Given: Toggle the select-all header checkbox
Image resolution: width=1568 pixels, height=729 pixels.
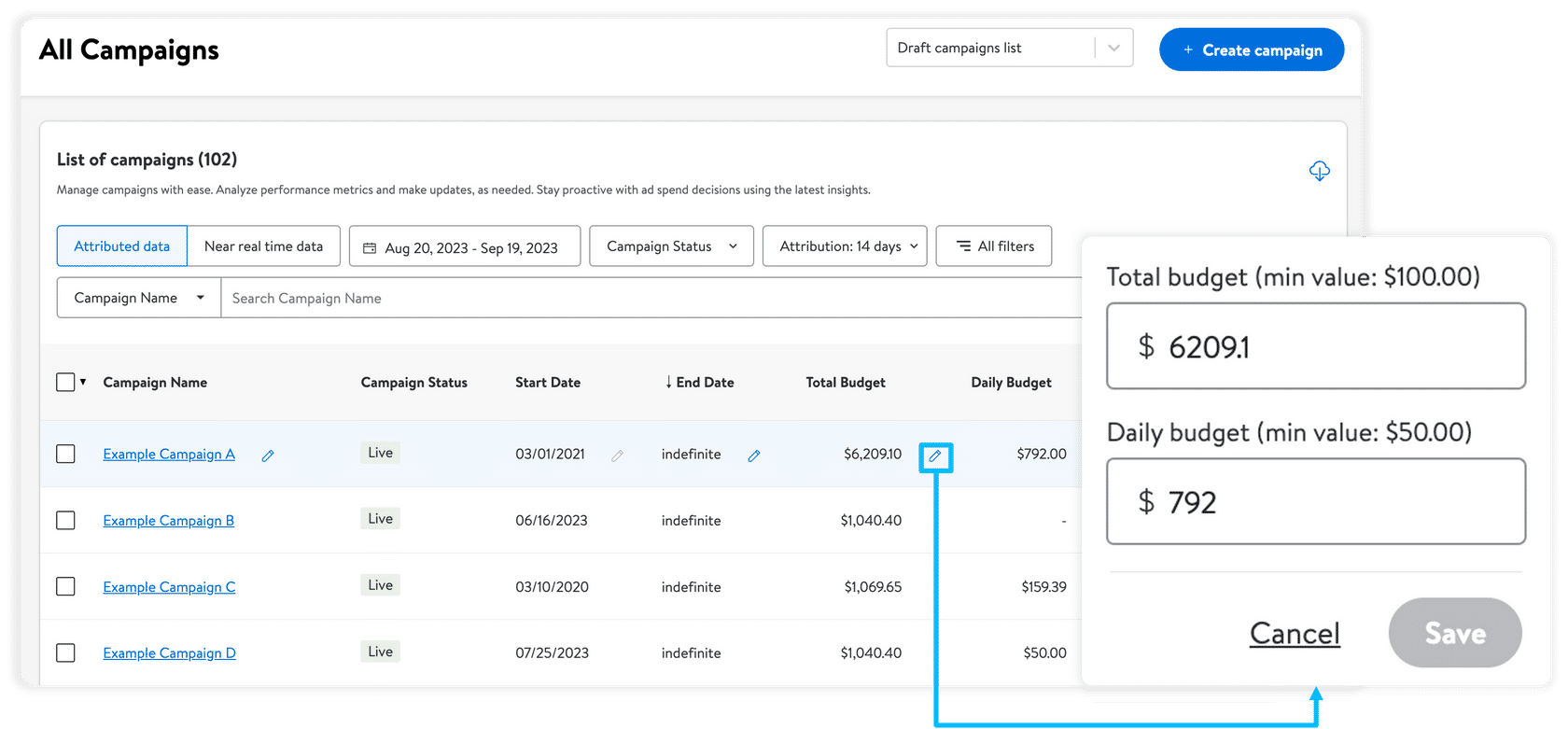Looking at the screenshot, I should (x=65, y=382).
